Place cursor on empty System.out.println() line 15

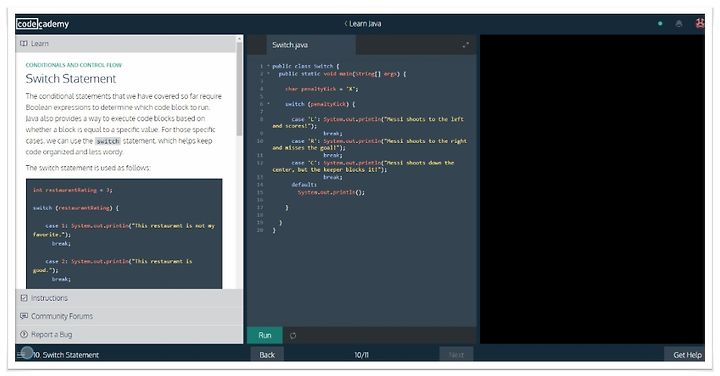tap(331, 192)
